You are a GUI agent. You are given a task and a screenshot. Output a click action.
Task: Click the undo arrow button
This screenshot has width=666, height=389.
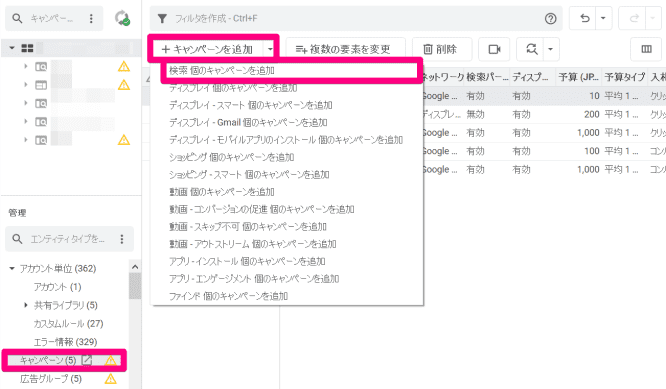point(584,18)
